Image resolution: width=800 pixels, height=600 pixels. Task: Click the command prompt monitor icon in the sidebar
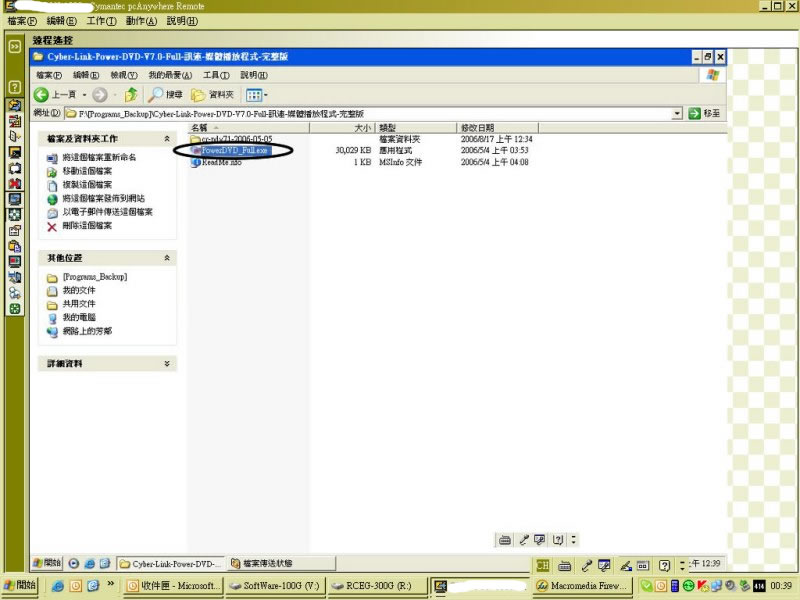(x=15, y=152)
